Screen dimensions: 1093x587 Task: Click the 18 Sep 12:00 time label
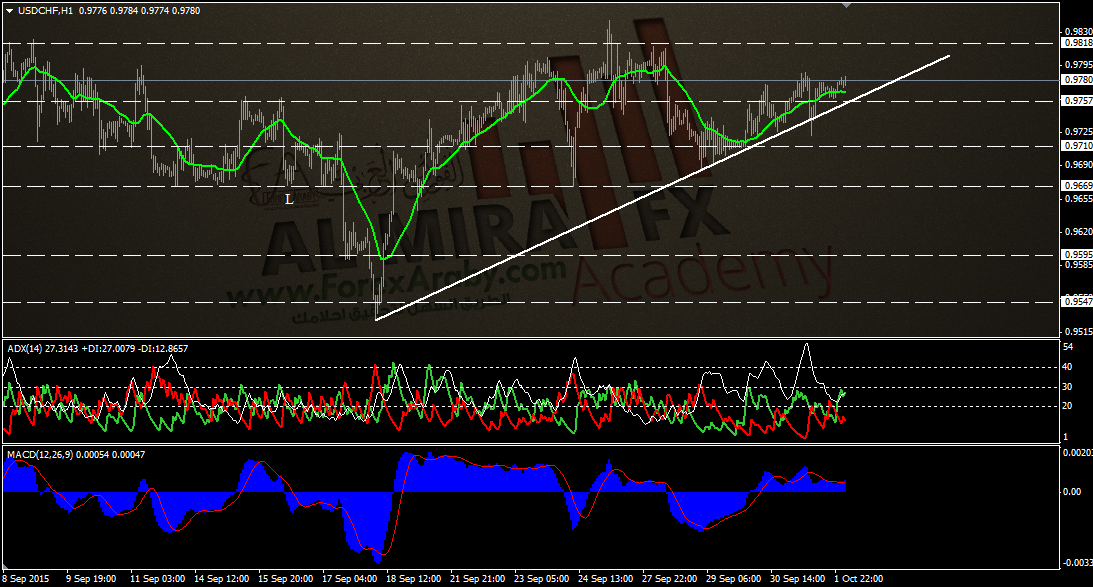[413, 579]
